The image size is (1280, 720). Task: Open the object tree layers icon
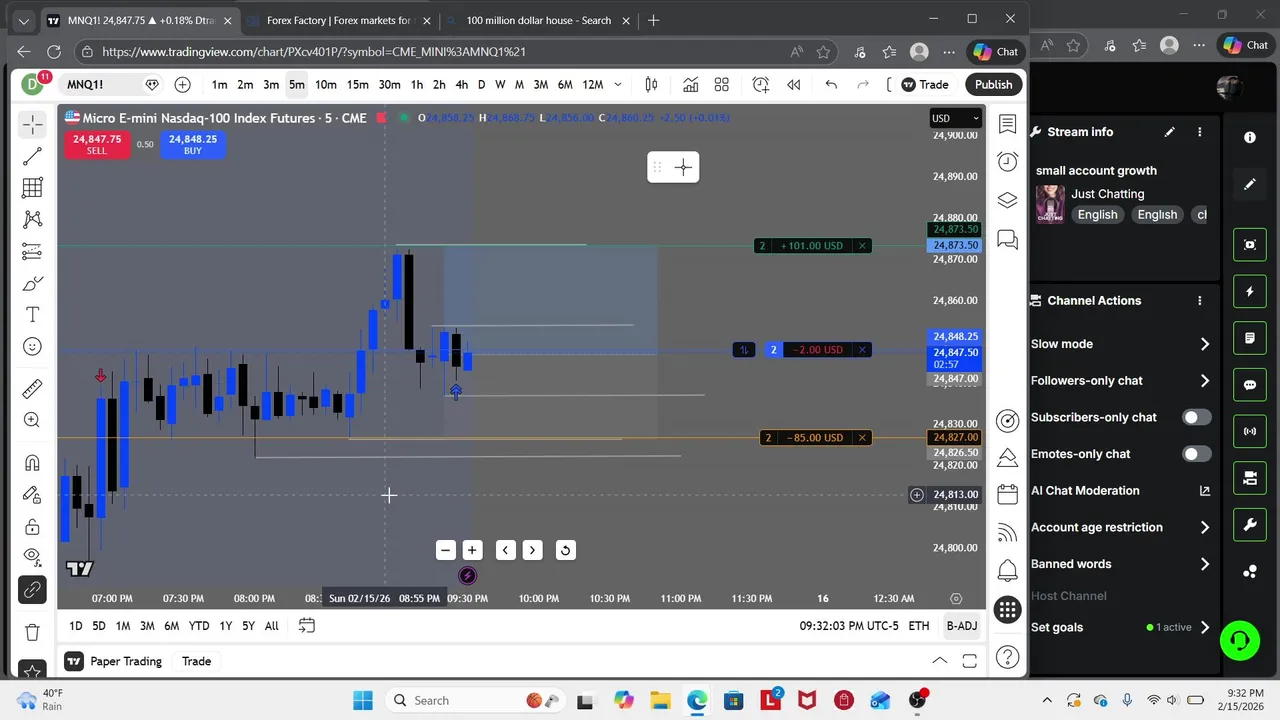(1007, 200)
